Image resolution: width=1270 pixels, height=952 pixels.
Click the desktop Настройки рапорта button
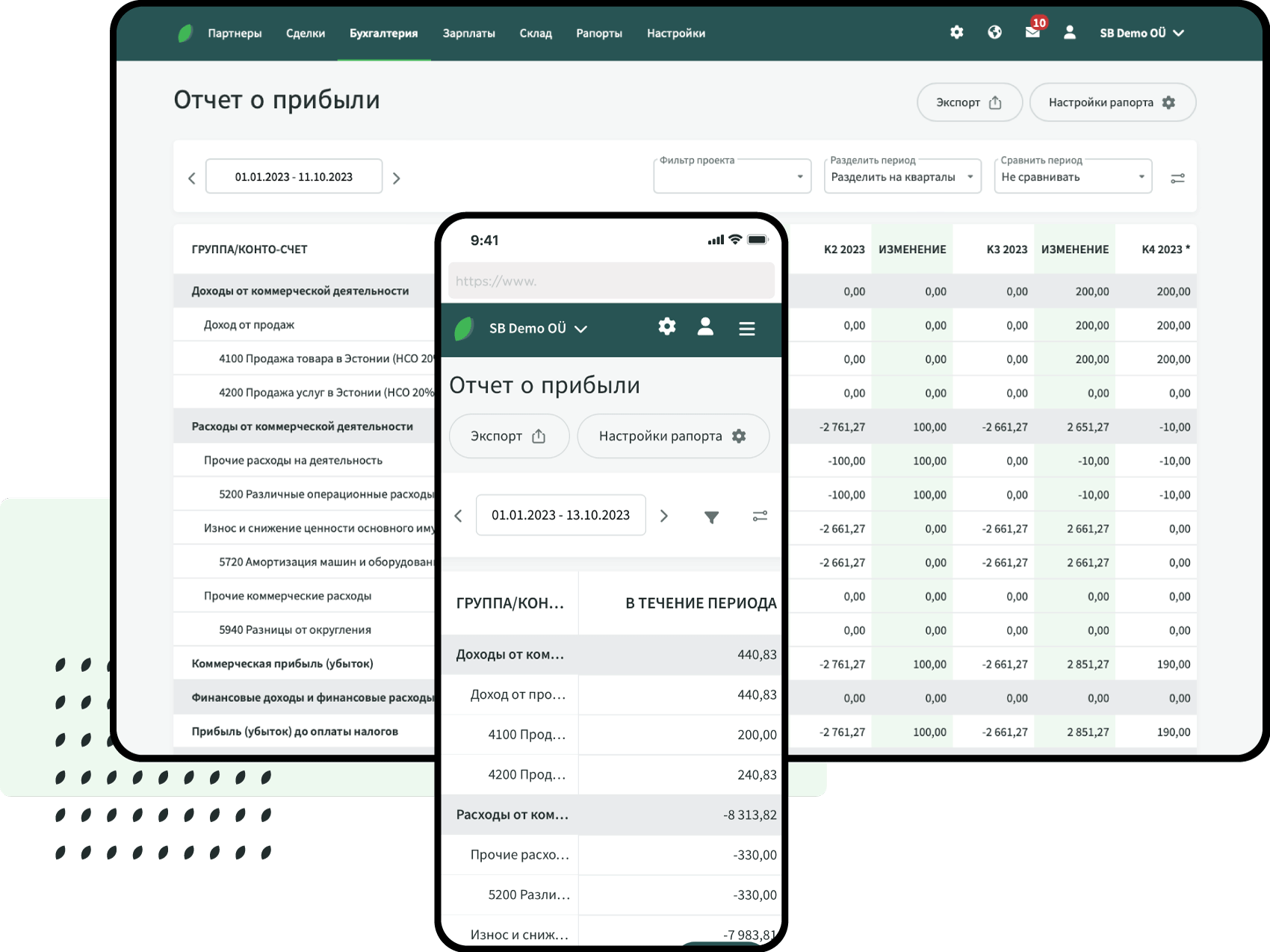[x=1112, y=102]
